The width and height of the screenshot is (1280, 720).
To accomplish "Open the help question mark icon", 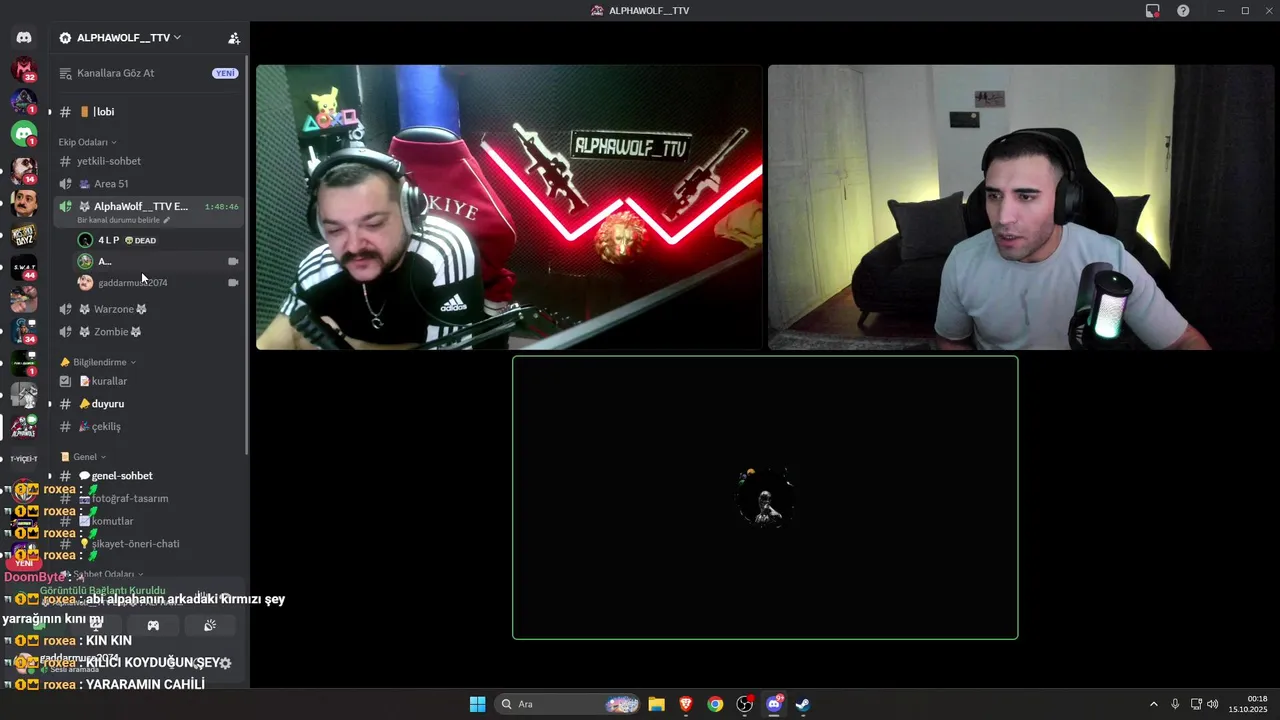I will [x=1183, y=10].
